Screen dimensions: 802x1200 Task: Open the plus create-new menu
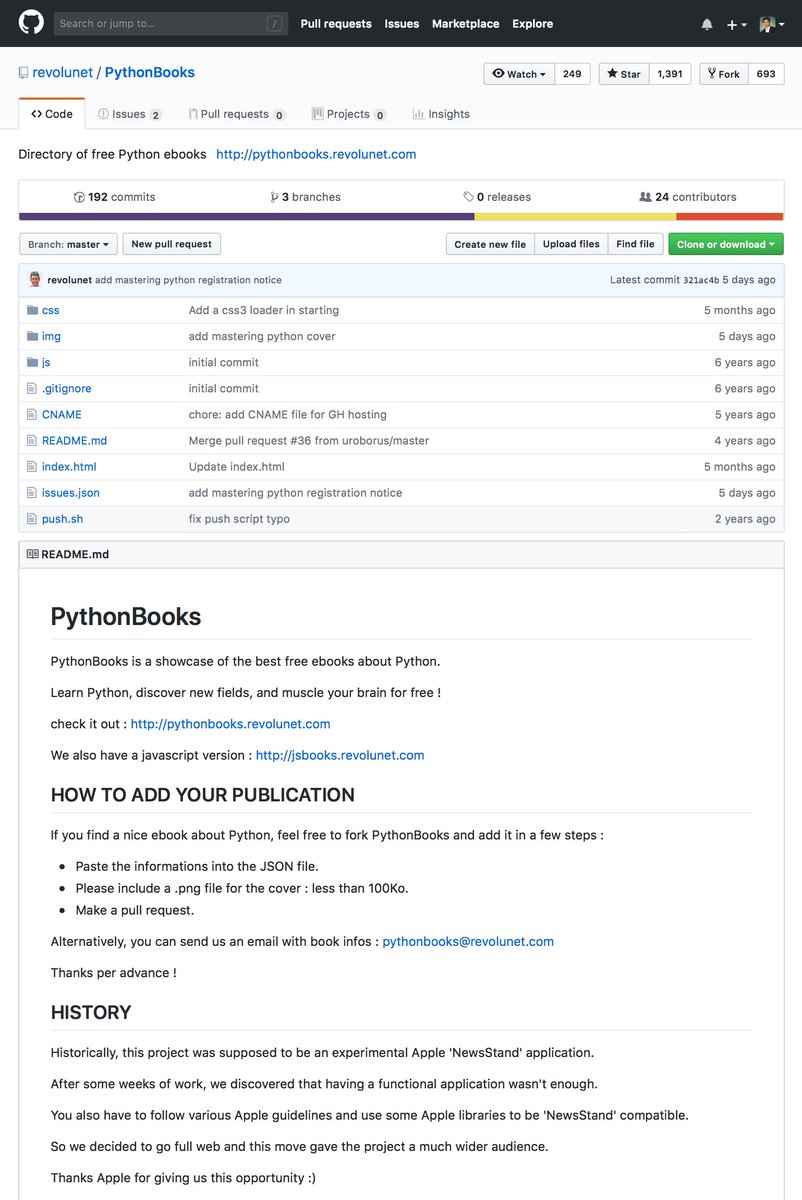[736, 24]
